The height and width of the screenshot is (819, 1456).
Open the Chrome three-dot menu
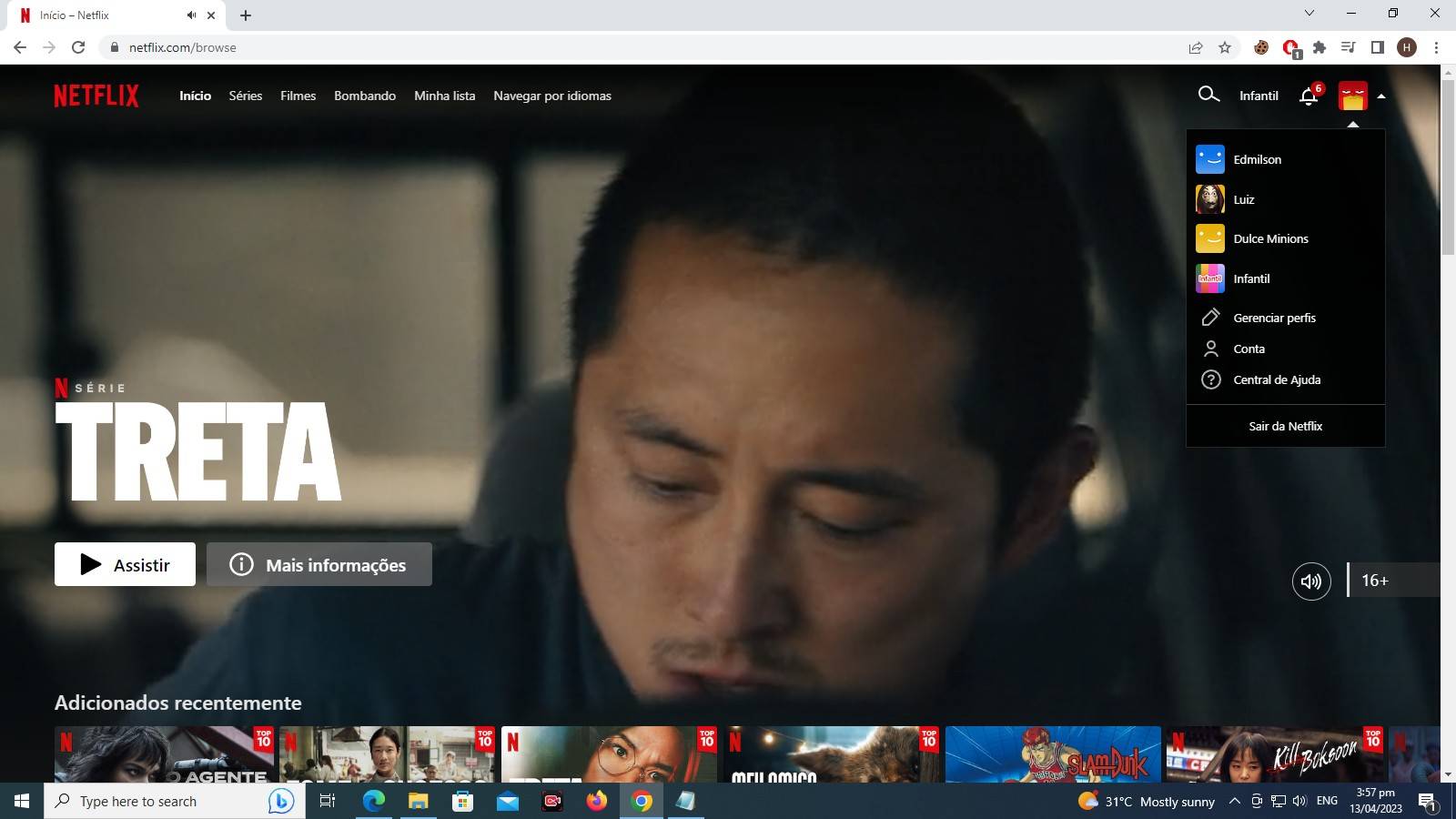click(1436, 47)
